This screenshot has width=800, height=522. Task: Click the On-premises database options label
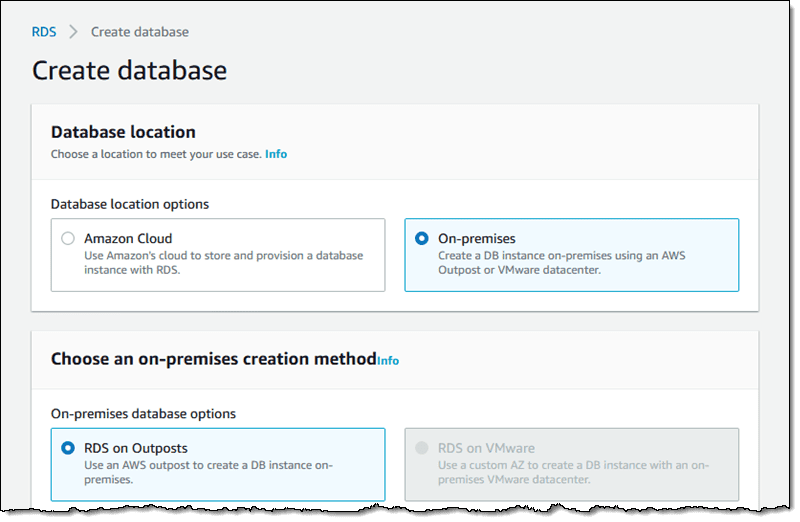pyautogui.click(x=143, y=414)
